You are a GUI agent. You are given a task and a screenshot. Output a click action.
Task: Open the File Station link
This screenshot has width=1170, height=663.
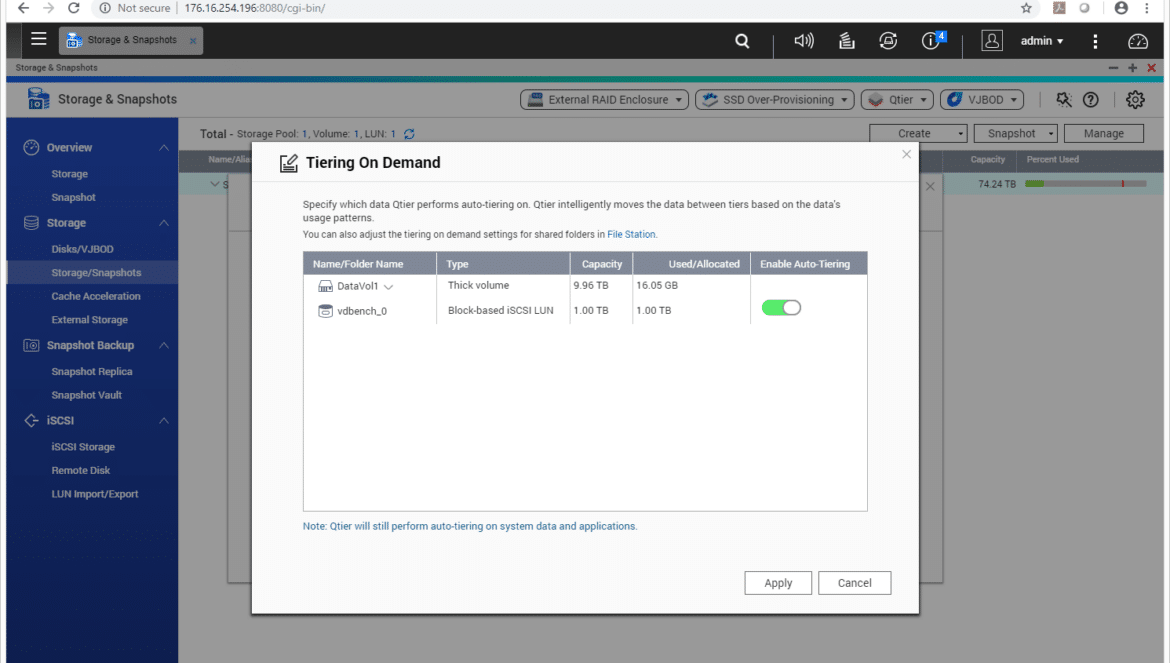[x=631, y=234]
